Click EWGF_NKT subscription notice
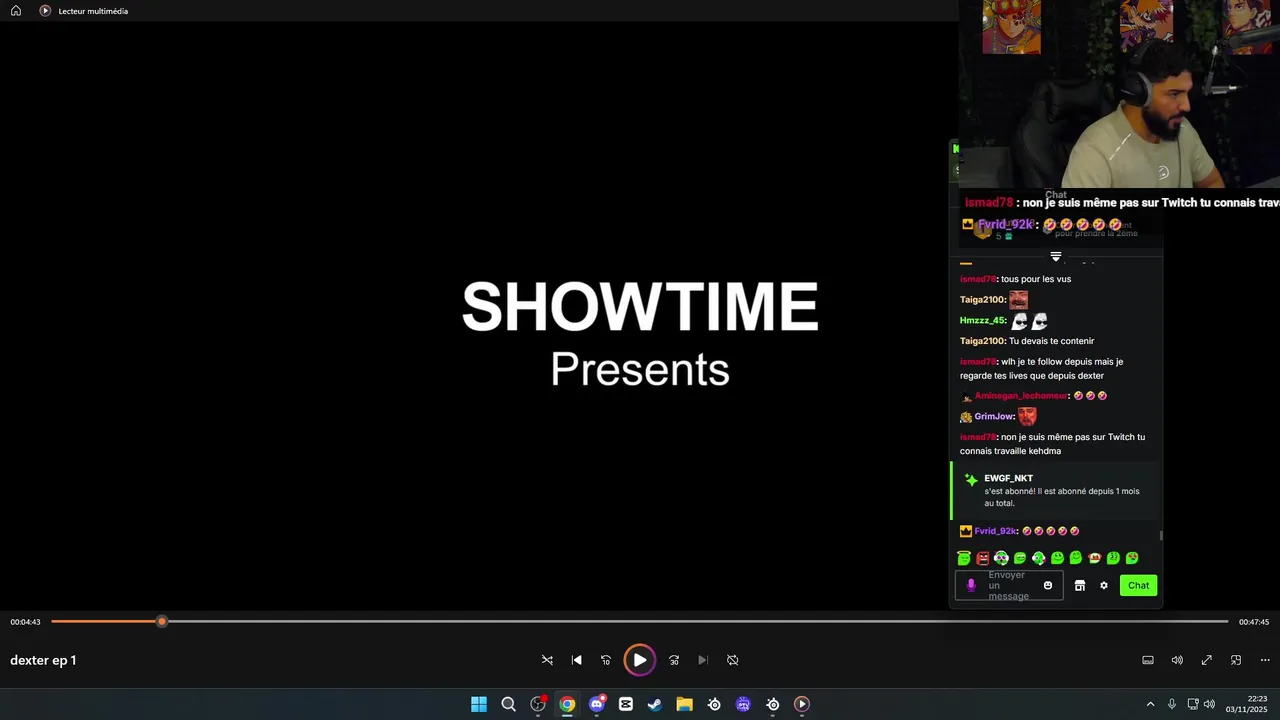The image size is (1280, 720). click(x=1055, y=490)
